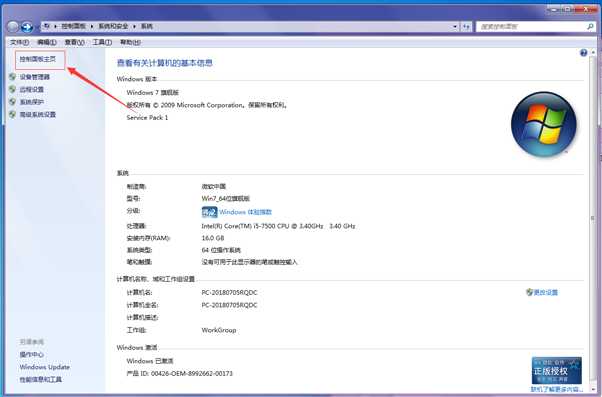This screenshot has width=602, height=397.
Task: Open the address bar history dropdown arrow
Action: coord(455,26)
